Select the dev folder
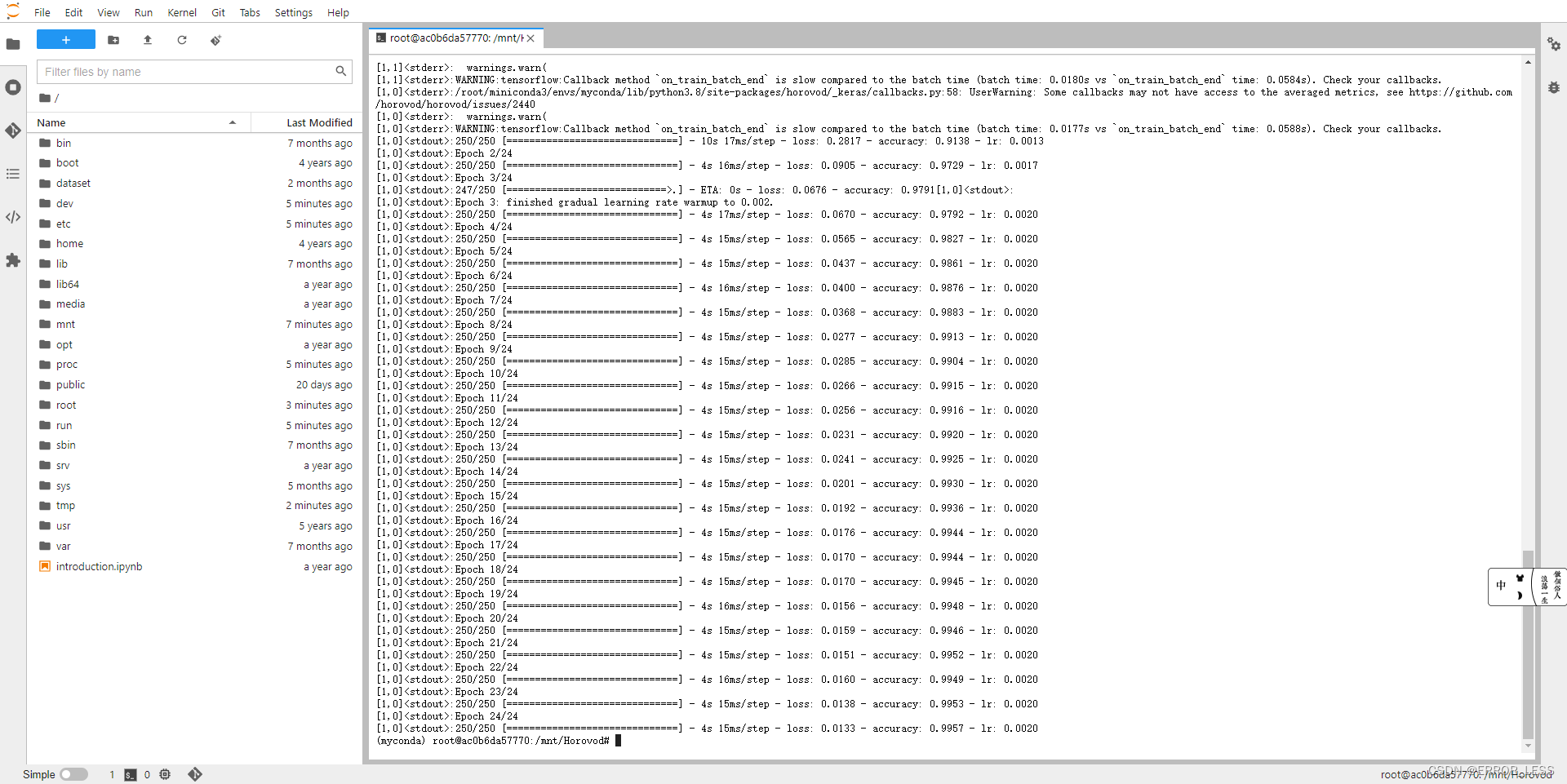This screenshot has height=784, width=1567. 196,203
